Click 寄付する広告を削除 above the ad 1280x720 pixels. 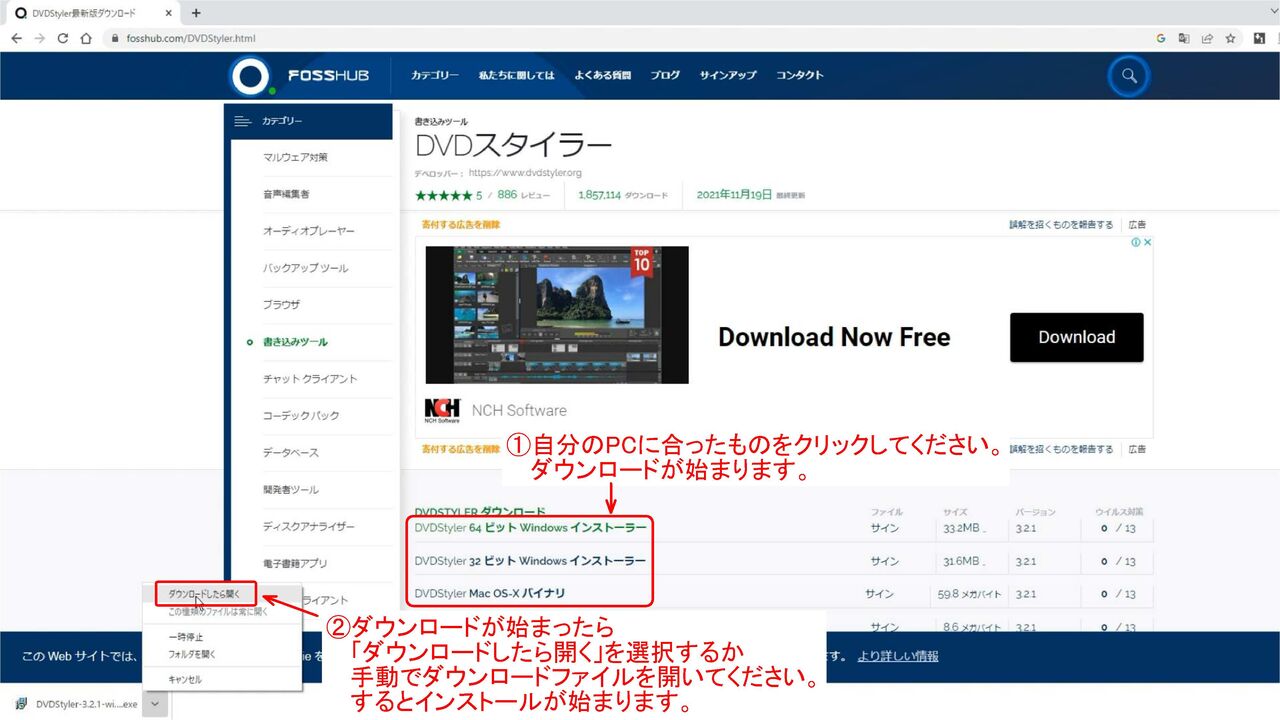pyautogui.click(x=460, y=225)
